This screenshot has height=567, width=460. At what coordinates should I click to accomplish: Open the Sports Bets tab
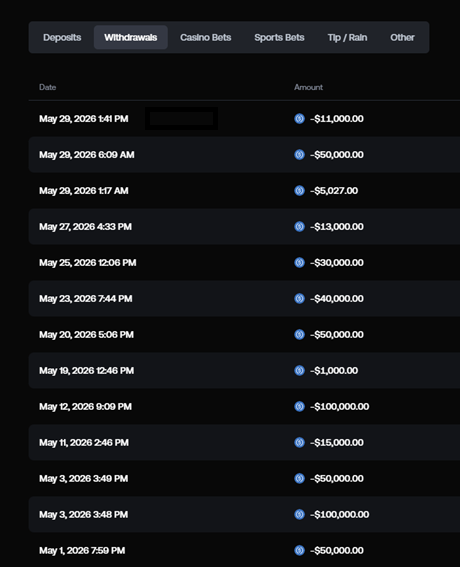click(279, 38)
